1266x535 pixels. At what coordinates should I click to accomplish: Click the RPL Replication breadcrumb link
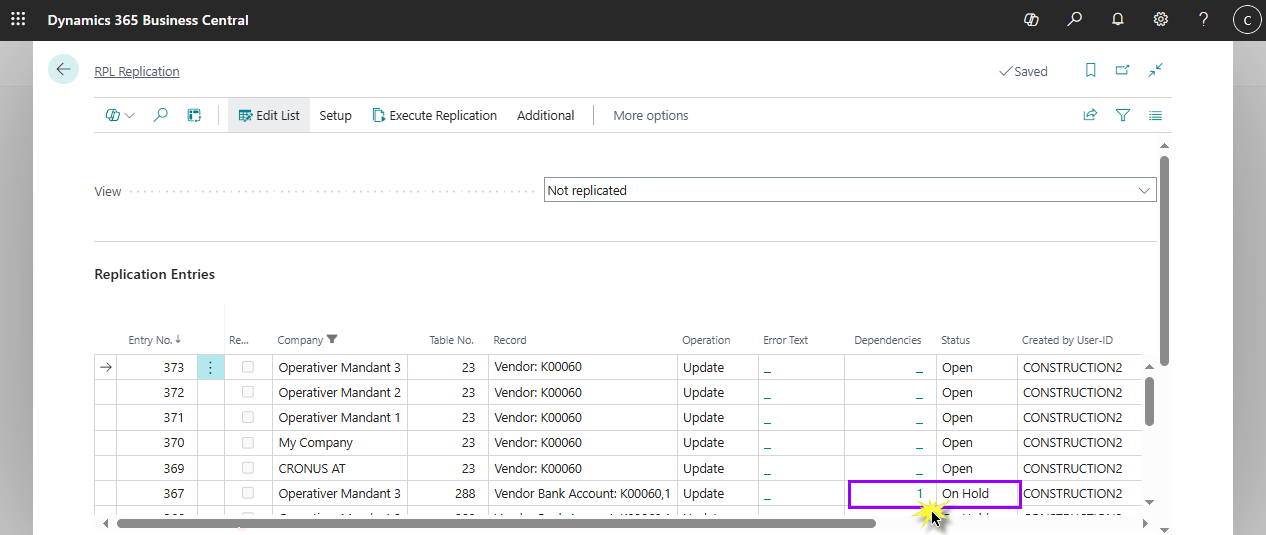[x=137, y=71]
